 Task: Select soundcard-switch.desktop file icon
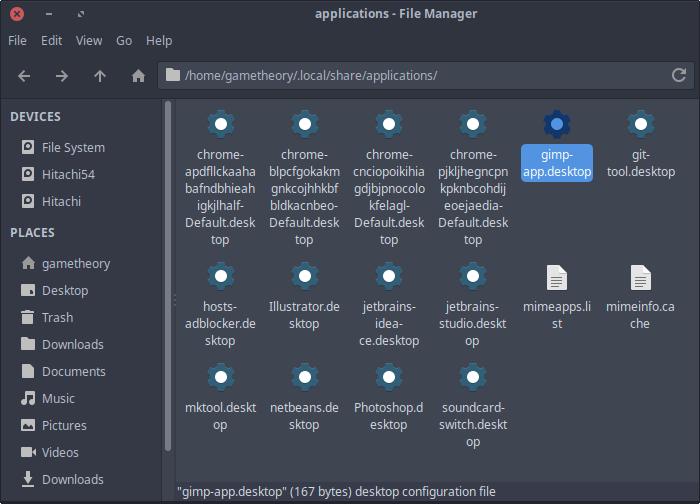473,377
